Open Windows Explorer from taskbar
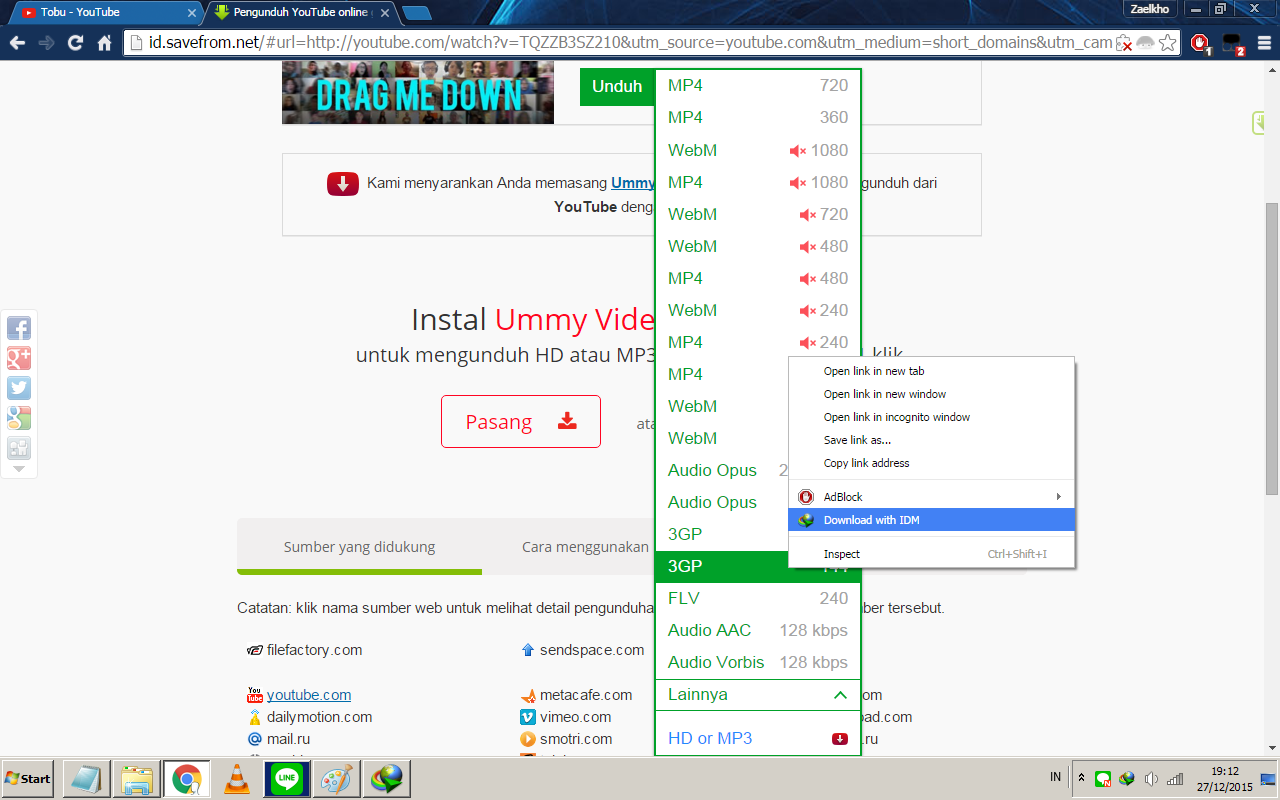 click(x=137, y=778)
